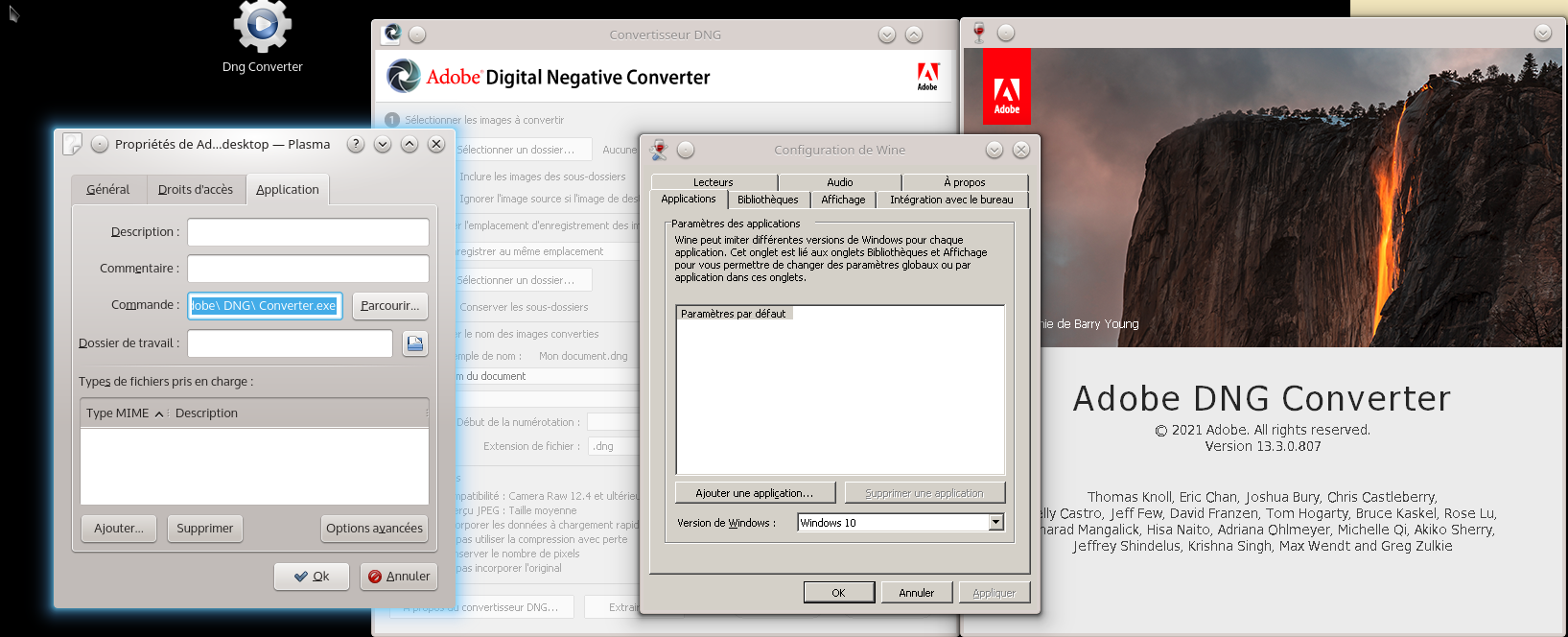The height and width of the screenshot is (637, 1568).
Task: Click down-chevron button in Convertisseur DNG title bar
Action: [x=887, y=35]
